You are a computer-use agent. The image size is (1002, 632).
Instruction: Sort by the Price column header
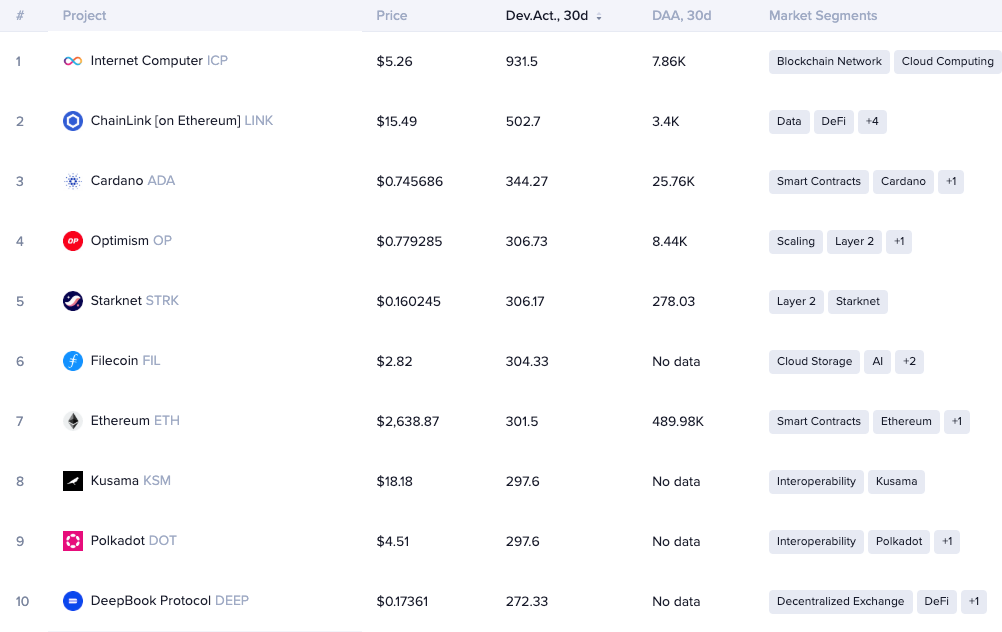[x=392, y=15]
